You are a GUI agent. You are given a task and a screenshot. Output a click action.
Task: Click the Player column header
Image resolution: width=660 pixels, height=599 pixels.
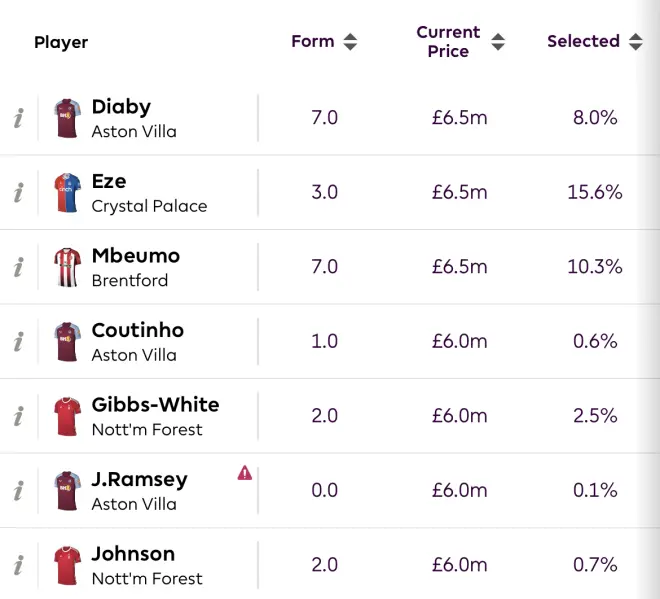pyautogui.click(x=61, y=42)
